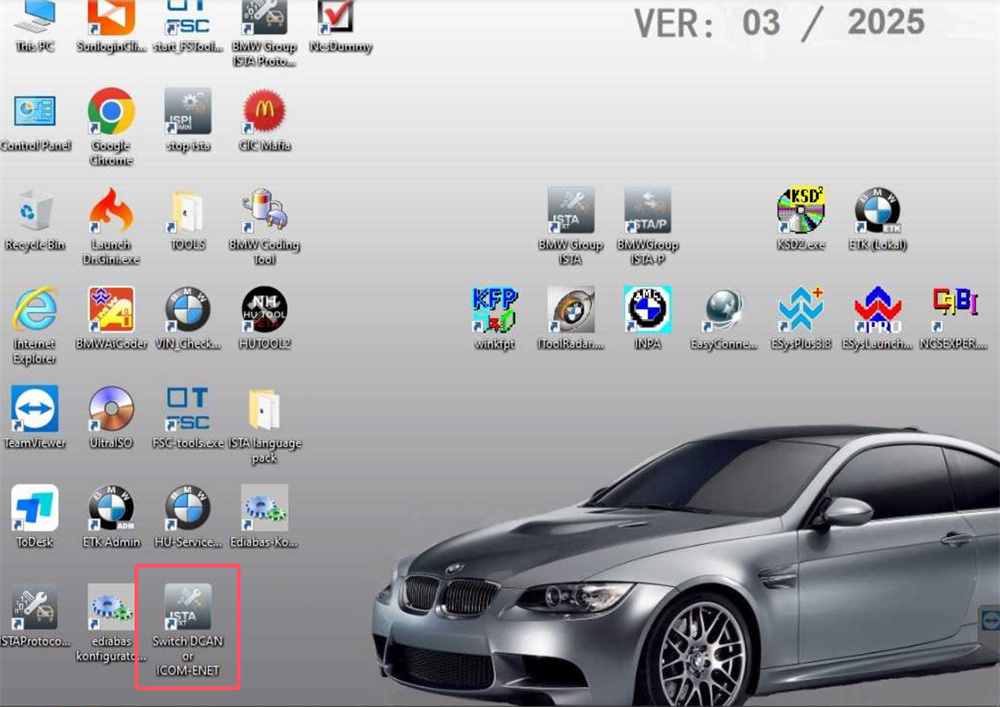
Task: Select the start_FSTool shortcut icon
Action: pyautogui.click(x=188, y=18)
